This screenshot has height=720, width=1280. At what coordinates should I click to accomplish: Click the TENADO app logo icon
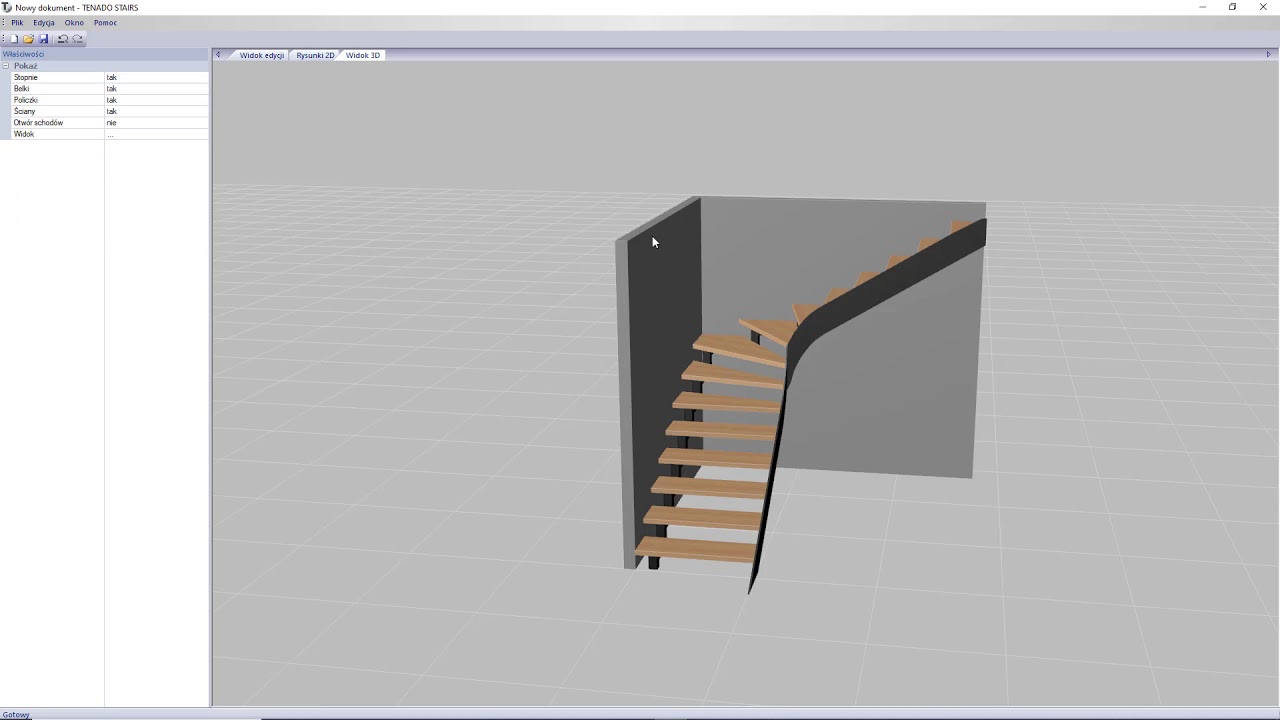(7, 7)
